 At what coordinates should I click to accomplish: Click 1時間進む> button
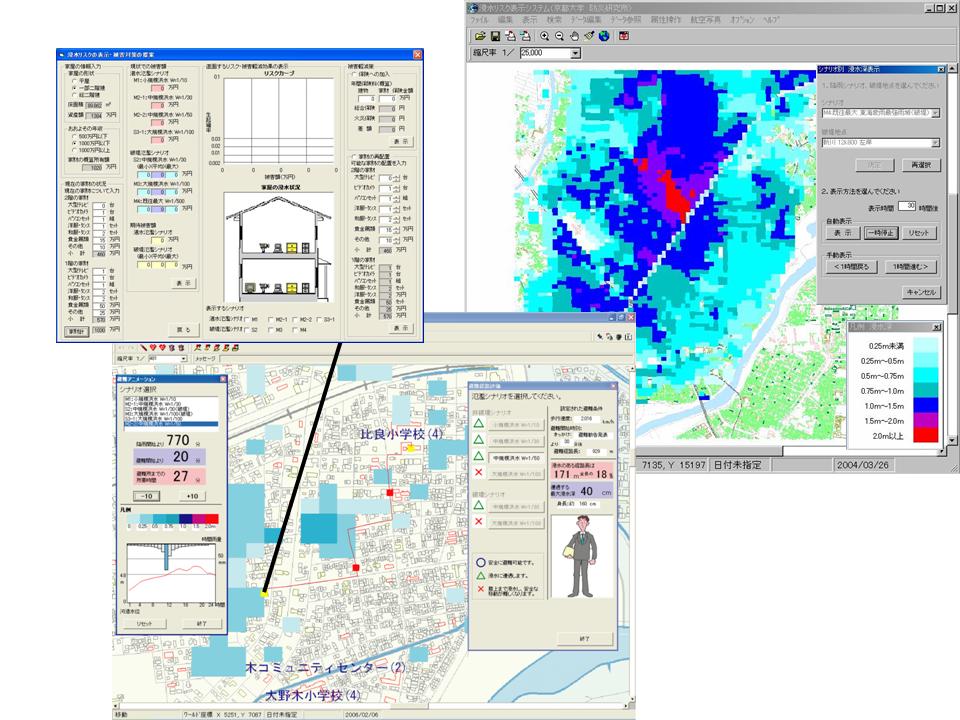coord(910,267)
